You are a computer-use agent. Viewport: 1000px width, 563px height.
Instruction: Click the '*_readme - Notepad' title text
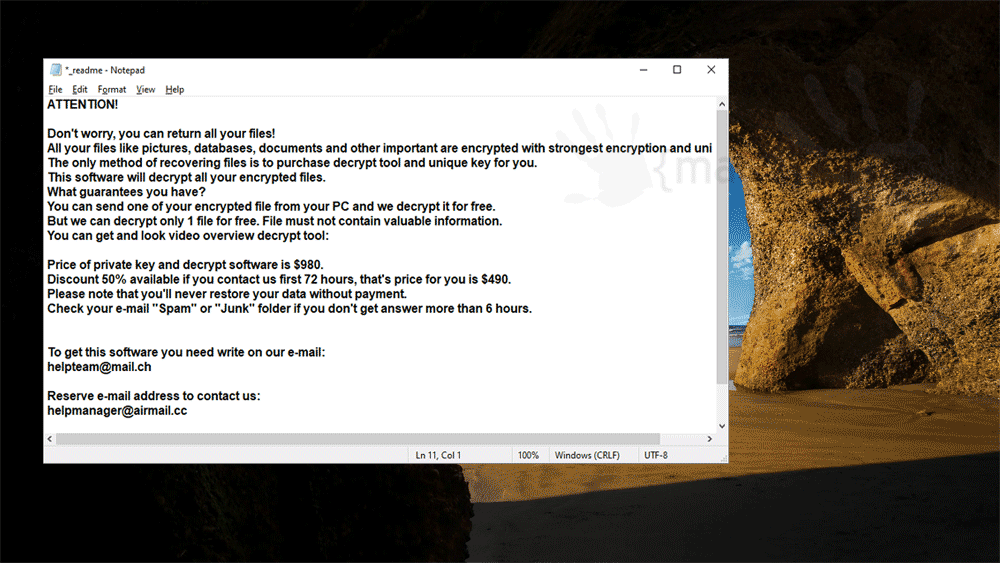(x=105, y=70)
